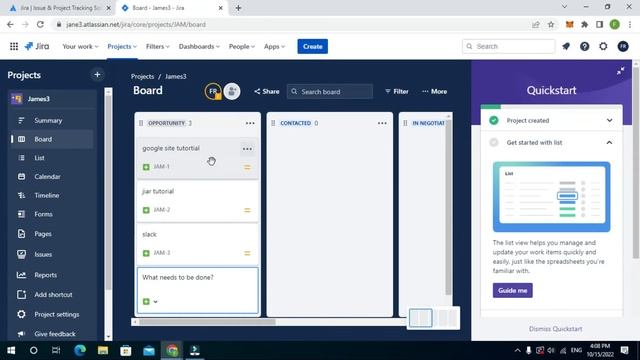The image size is (640, 360).
Task: Click the FR assignee avatar on board
Action: coord(213,91)
